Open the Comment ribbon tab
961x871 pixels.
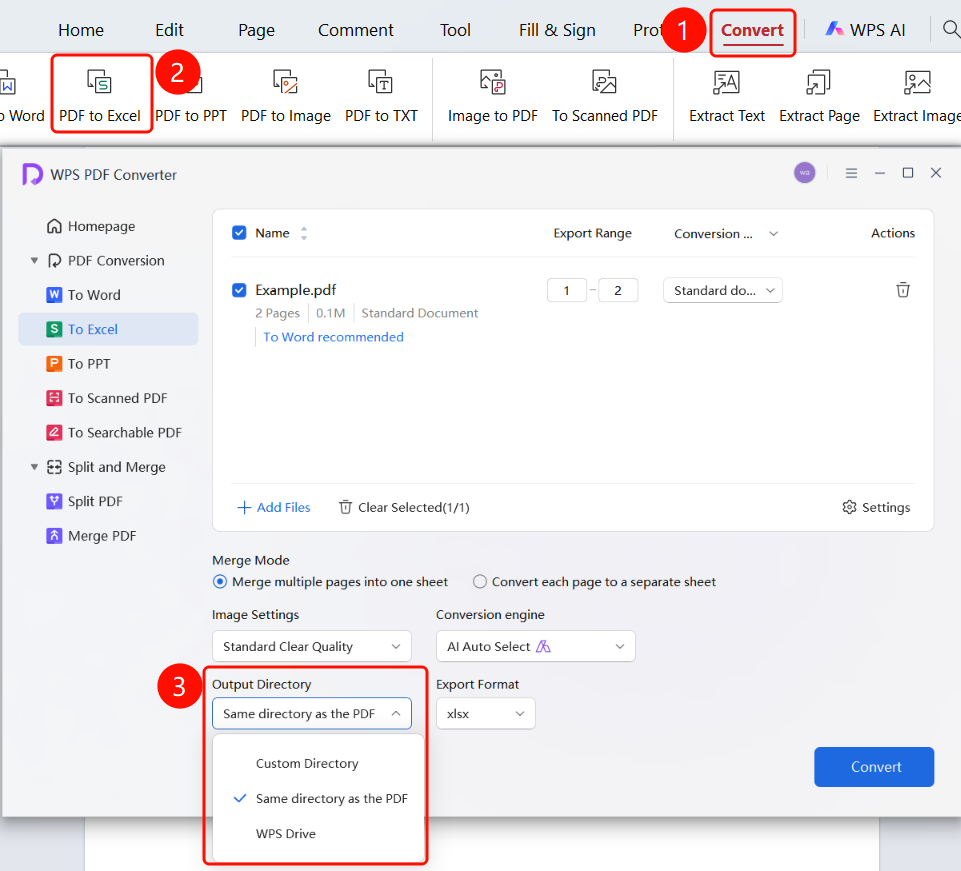(355, 30)
